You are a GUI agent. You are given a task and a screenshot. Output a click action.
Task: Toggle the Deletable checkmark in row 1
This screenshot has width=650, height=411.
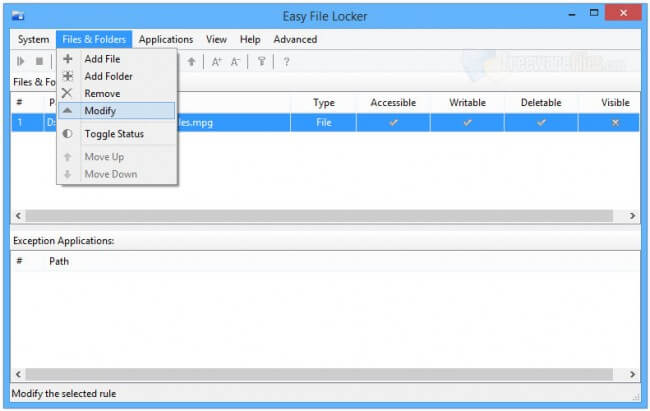point(541,122)
